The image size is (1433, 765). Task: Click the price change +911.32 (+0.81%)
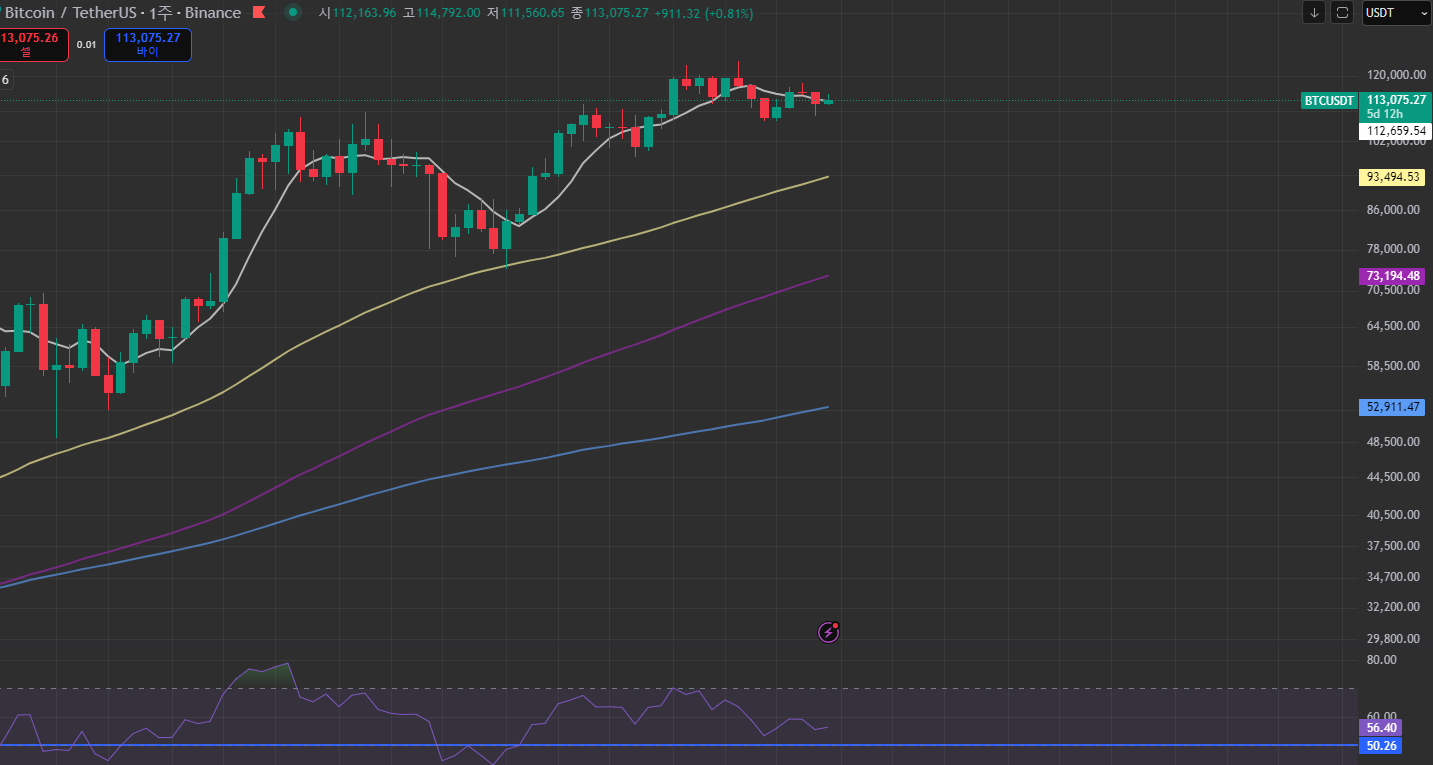[x=704, y=13]
